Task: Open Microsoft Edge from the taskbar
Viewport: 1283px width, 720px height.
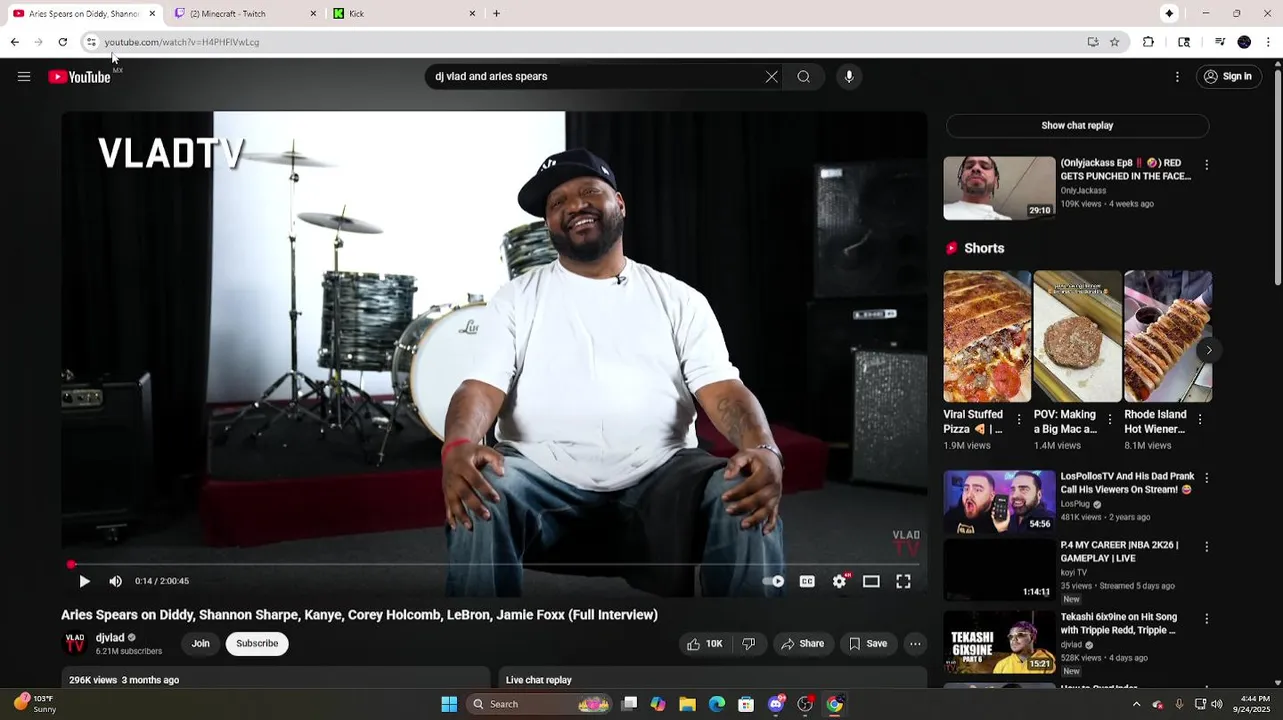Action: pos(717,704)
